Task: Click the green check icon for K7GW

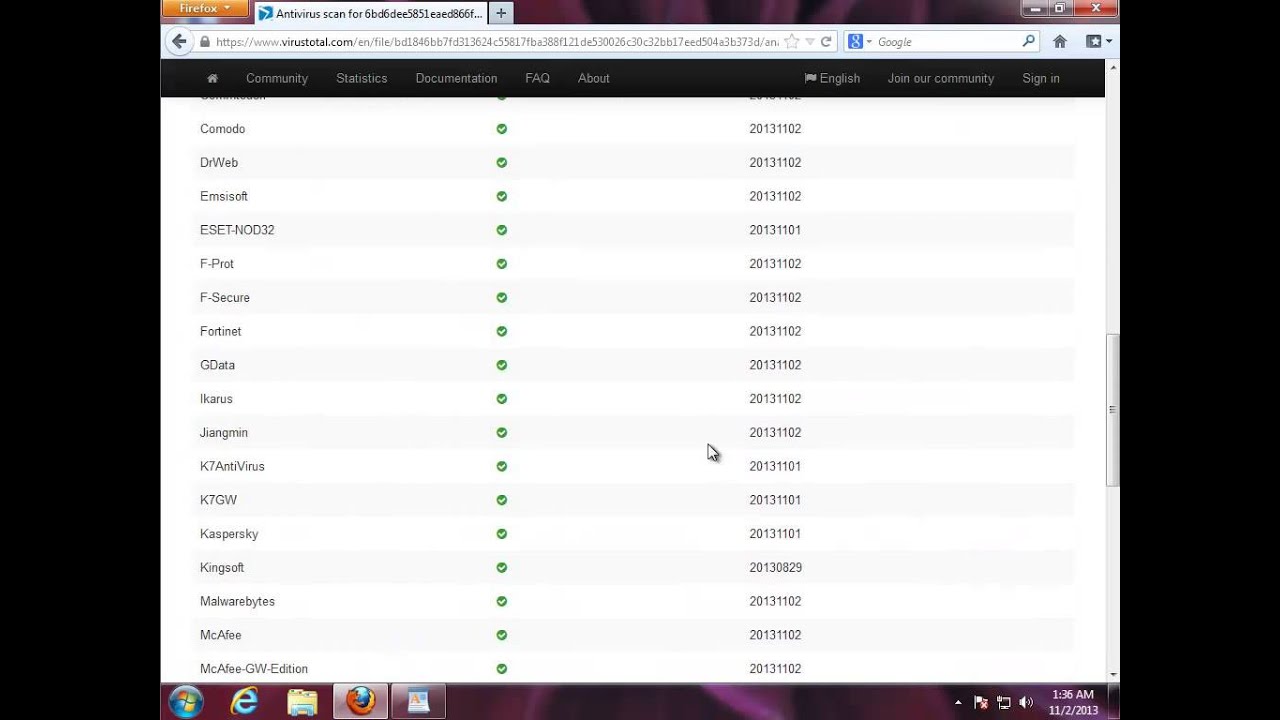Action: click(x=502, y=500)
